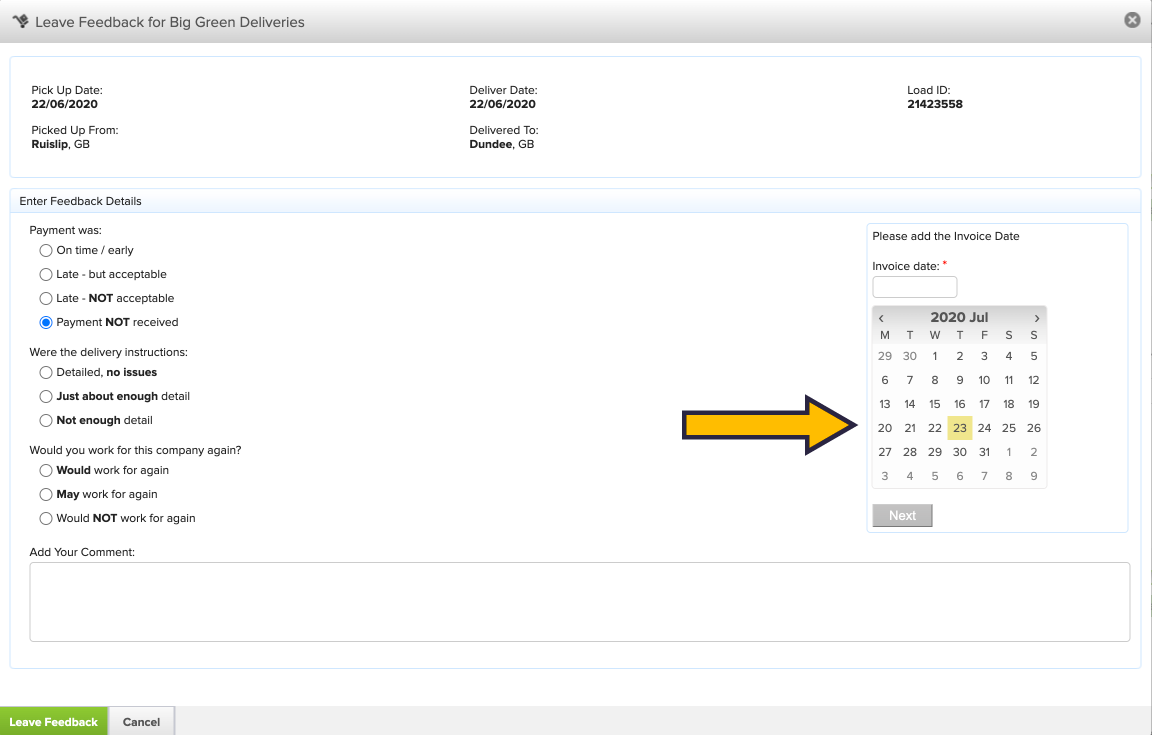Pick 'Not enough detail' radio button
This screenshot has height=735, width=1152.
46,421
